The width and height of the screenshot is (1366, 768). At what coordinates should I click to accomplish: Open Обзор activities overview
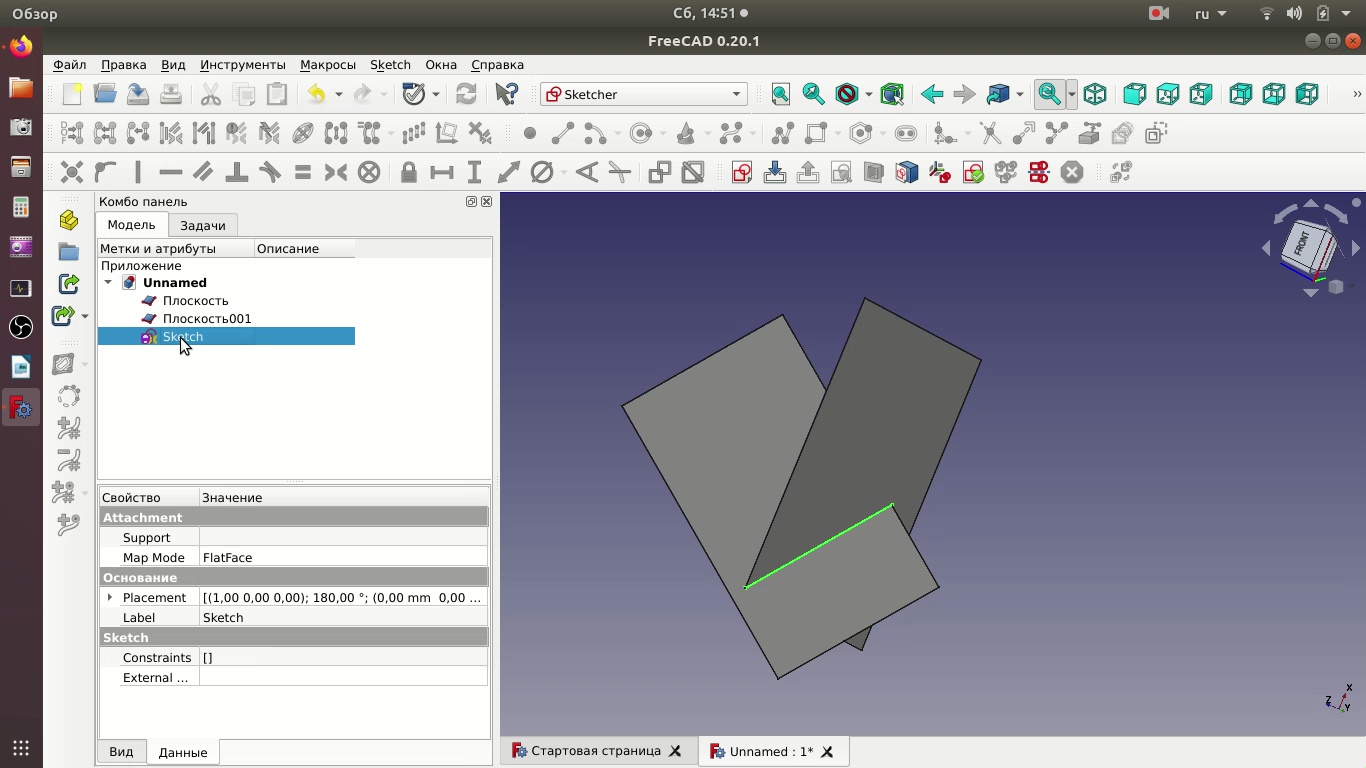[35, 13]
